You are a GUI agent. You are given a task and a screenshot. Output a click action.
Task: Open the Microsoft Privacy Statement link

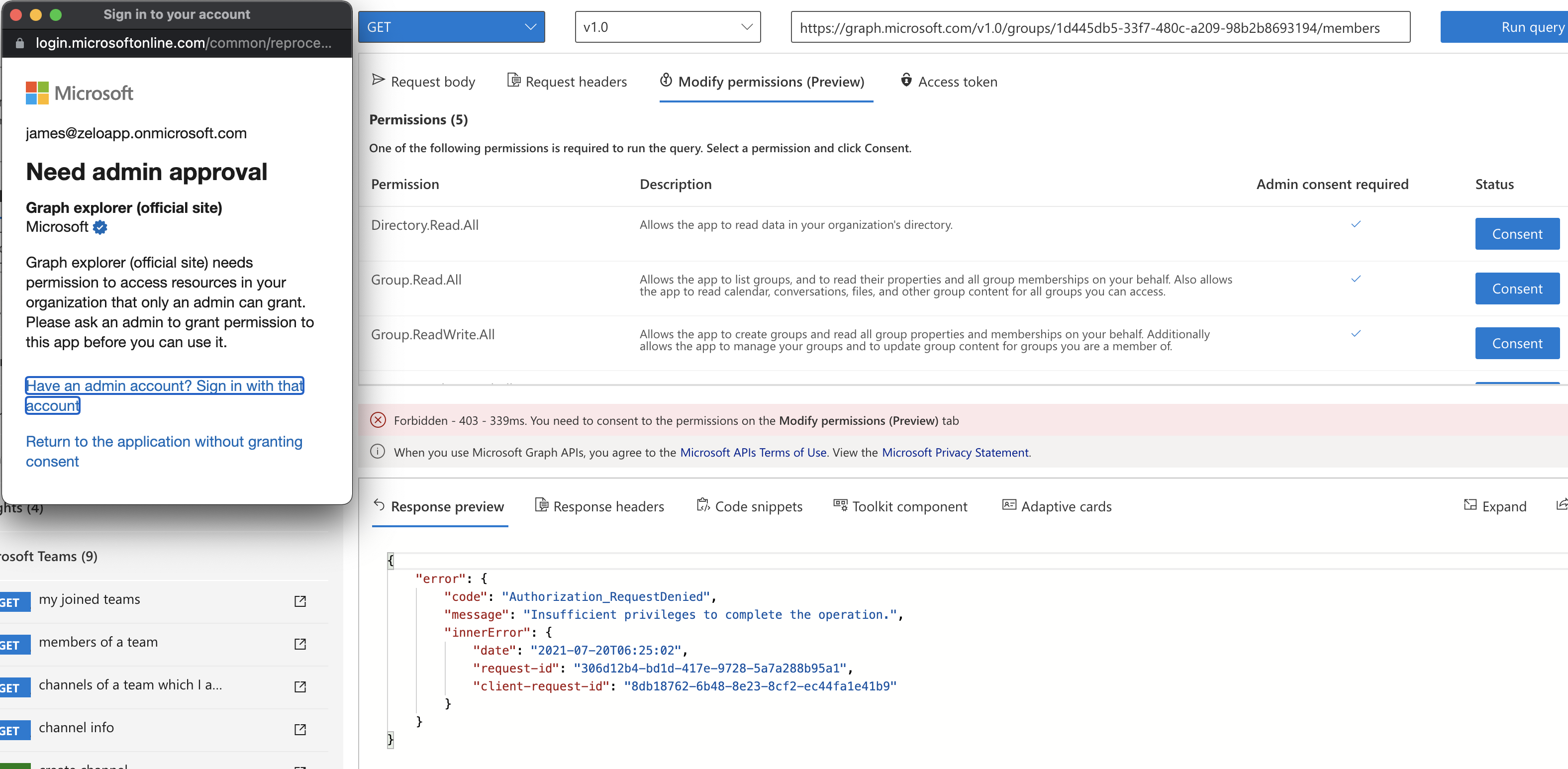click(x=955, y=452)
